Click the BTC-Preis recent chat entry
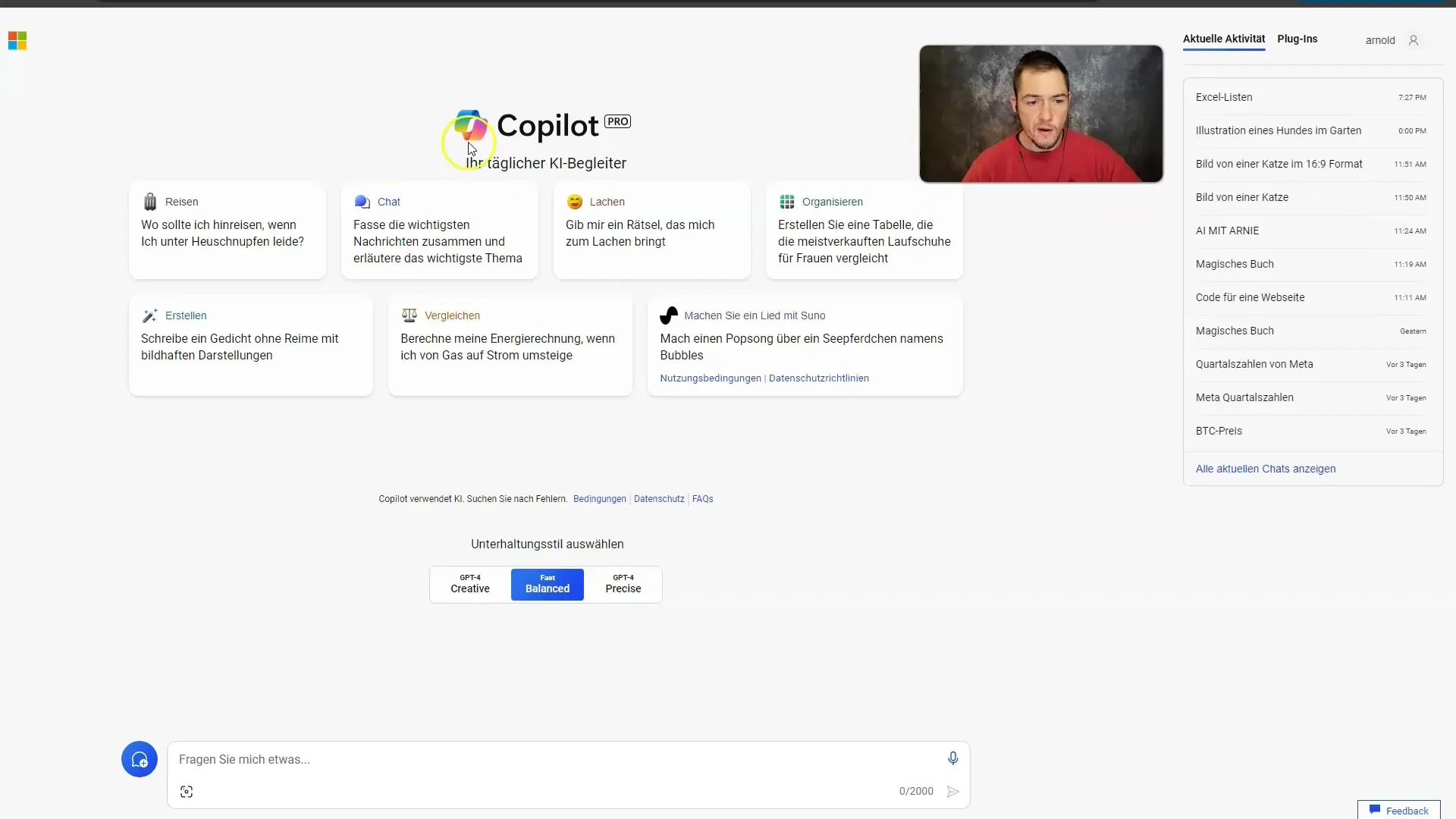Screen dimensions: 1456x819 coord(1218,430)
